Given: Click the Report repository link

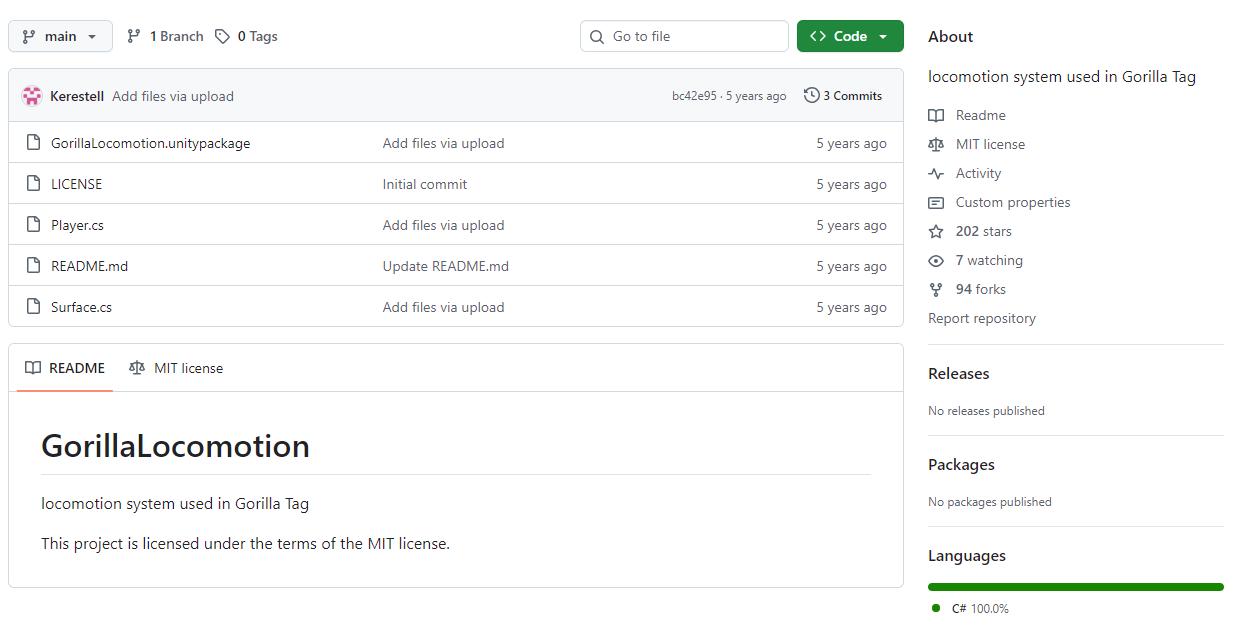Looking at the screenshot, I should tap(981, 318).
